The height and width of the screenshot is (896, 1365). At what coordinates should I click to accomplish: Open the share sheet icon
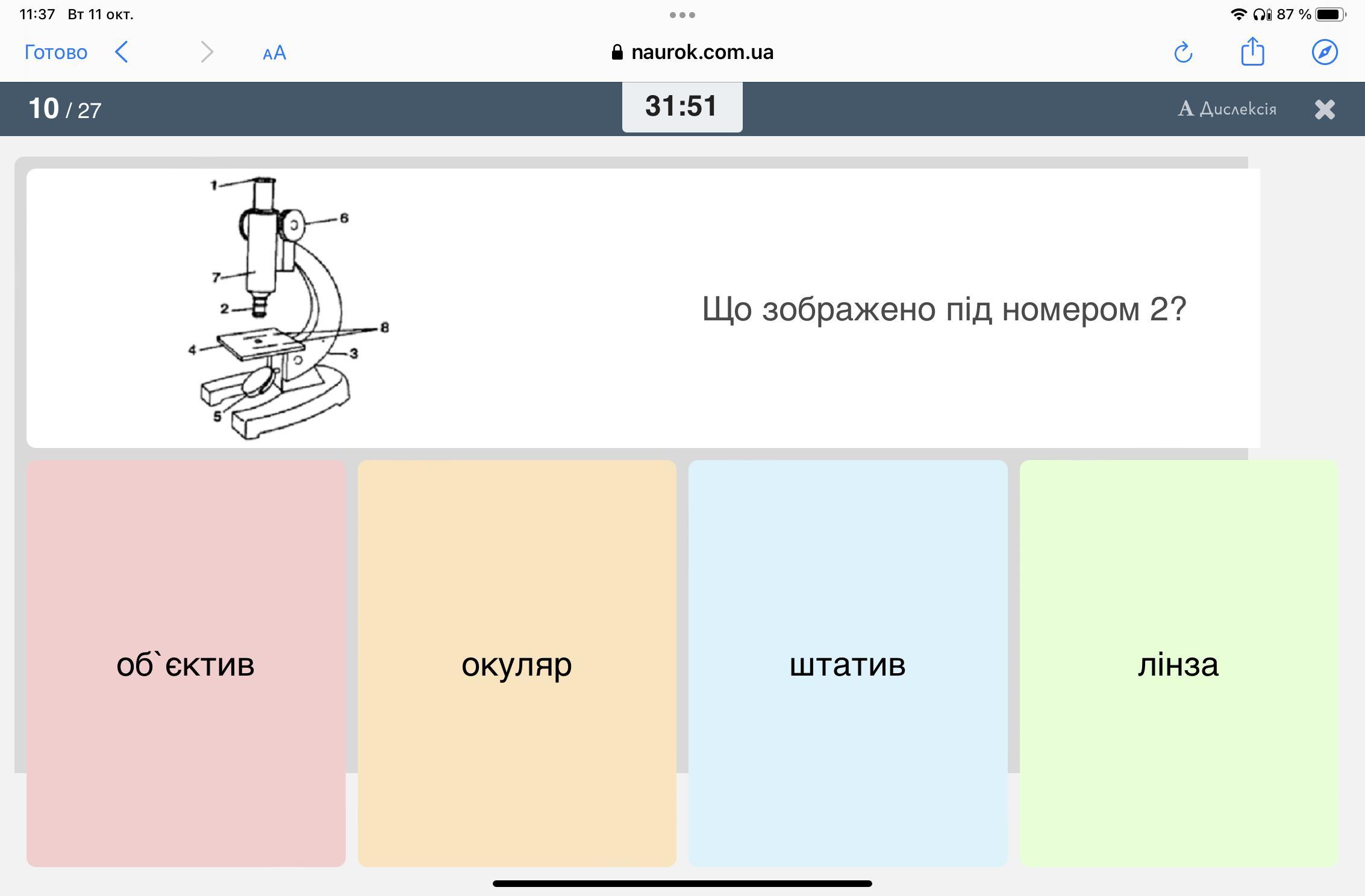point(1252,52)
